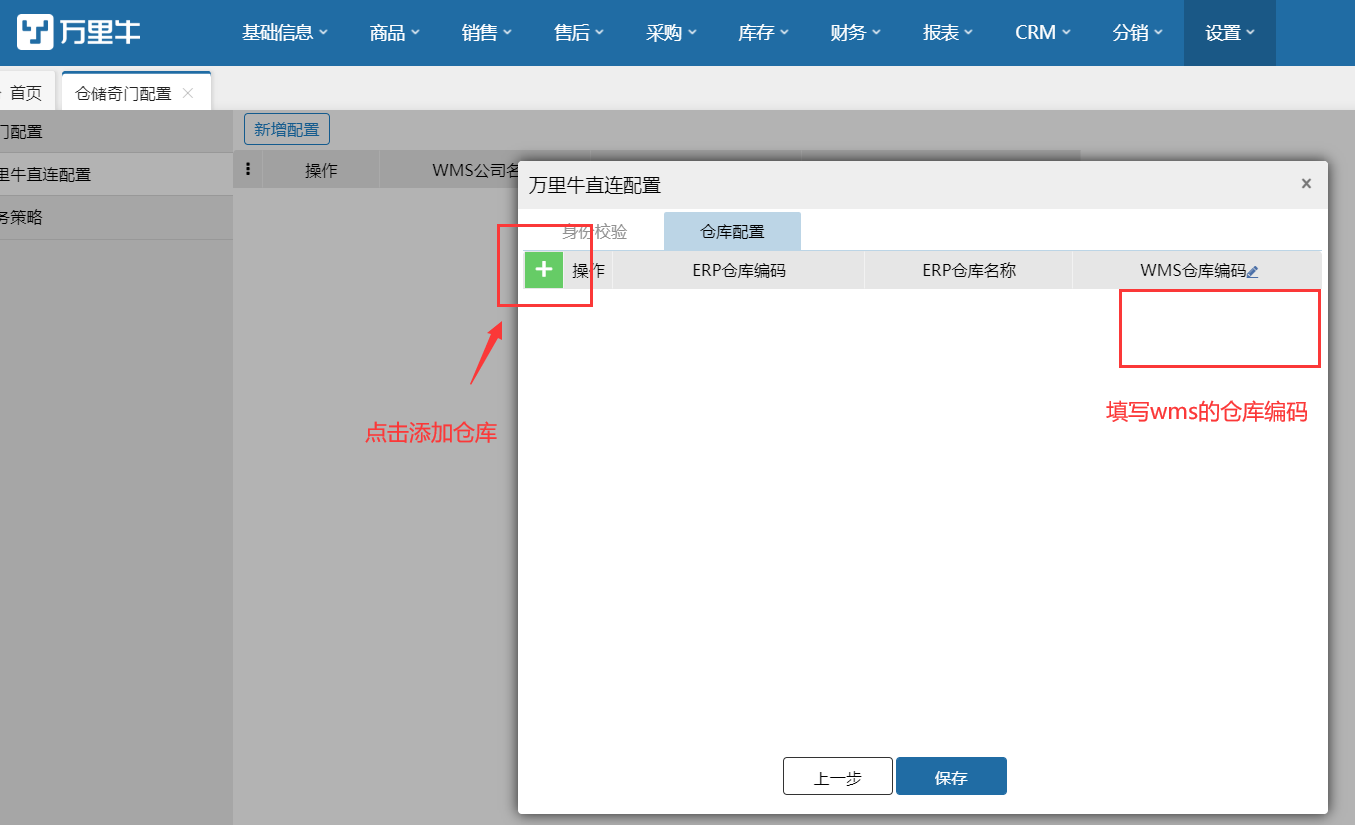Open the 报表 menu
Screen dimensions: 1355x825
click(948, 33)
